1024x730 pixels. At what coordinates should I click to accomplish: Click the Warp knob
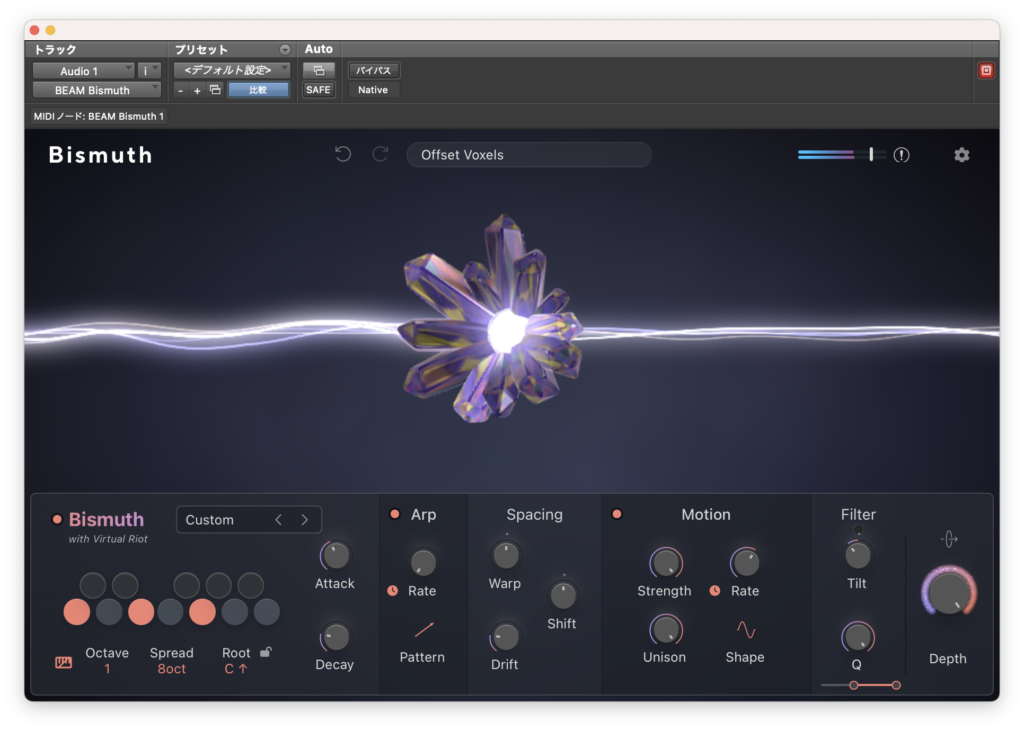click(x=505, y=556)
